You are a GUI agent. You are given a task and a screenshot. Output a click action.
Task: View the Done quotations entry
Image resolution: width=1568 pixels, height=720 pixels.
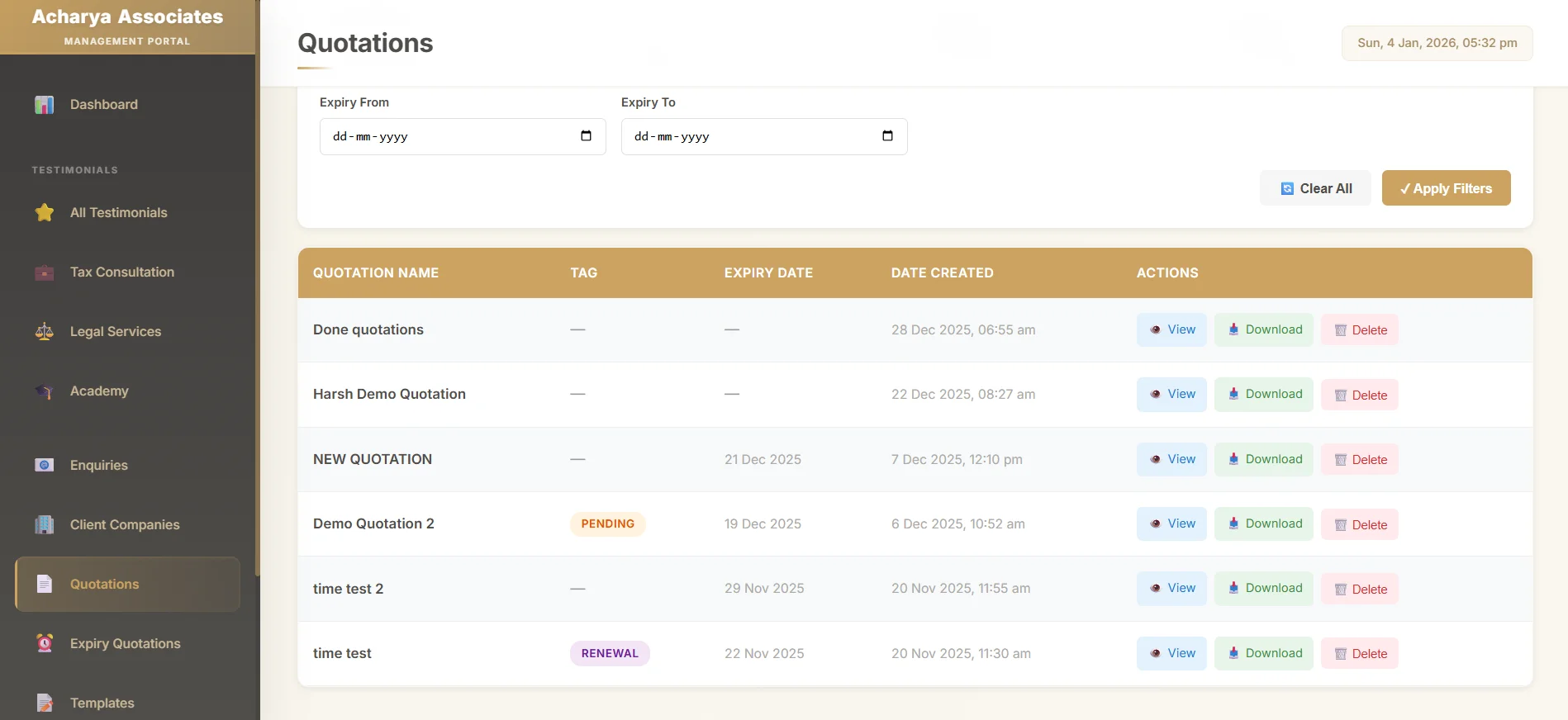point(1171,329)
